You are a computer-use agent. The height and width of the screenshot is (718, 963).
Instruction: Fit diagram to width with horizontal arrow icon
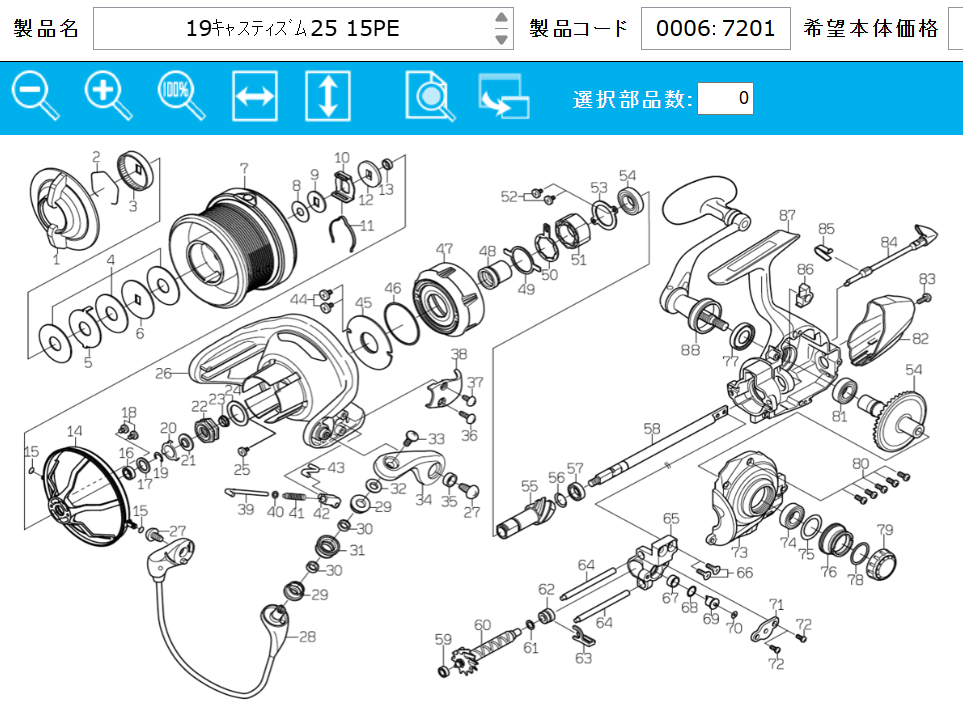tap(255, 96)
